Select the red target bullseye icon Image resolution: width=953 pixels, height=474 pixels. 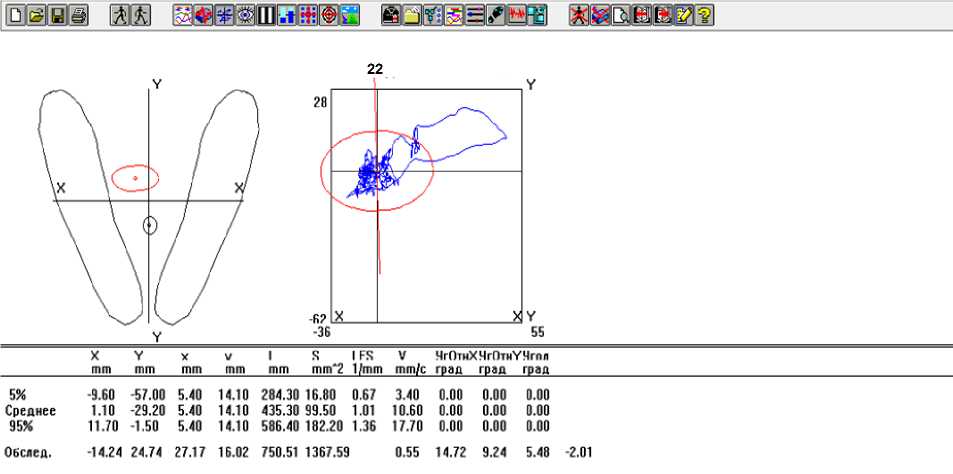329,15
